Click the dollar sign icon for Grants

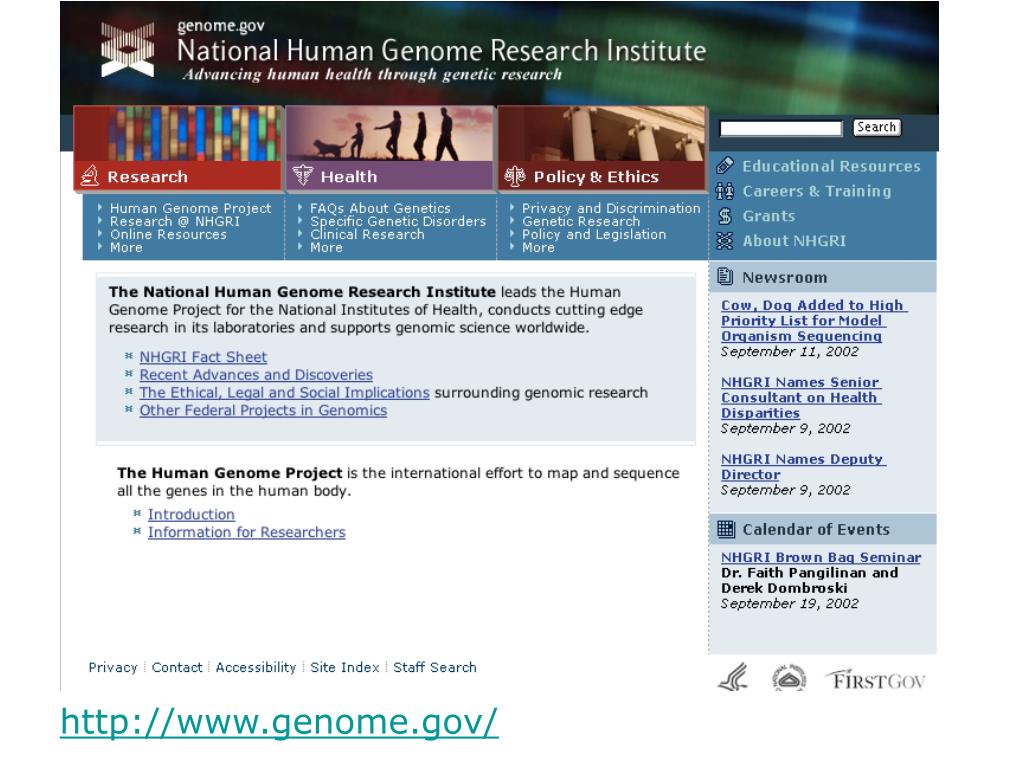(725, 216)
